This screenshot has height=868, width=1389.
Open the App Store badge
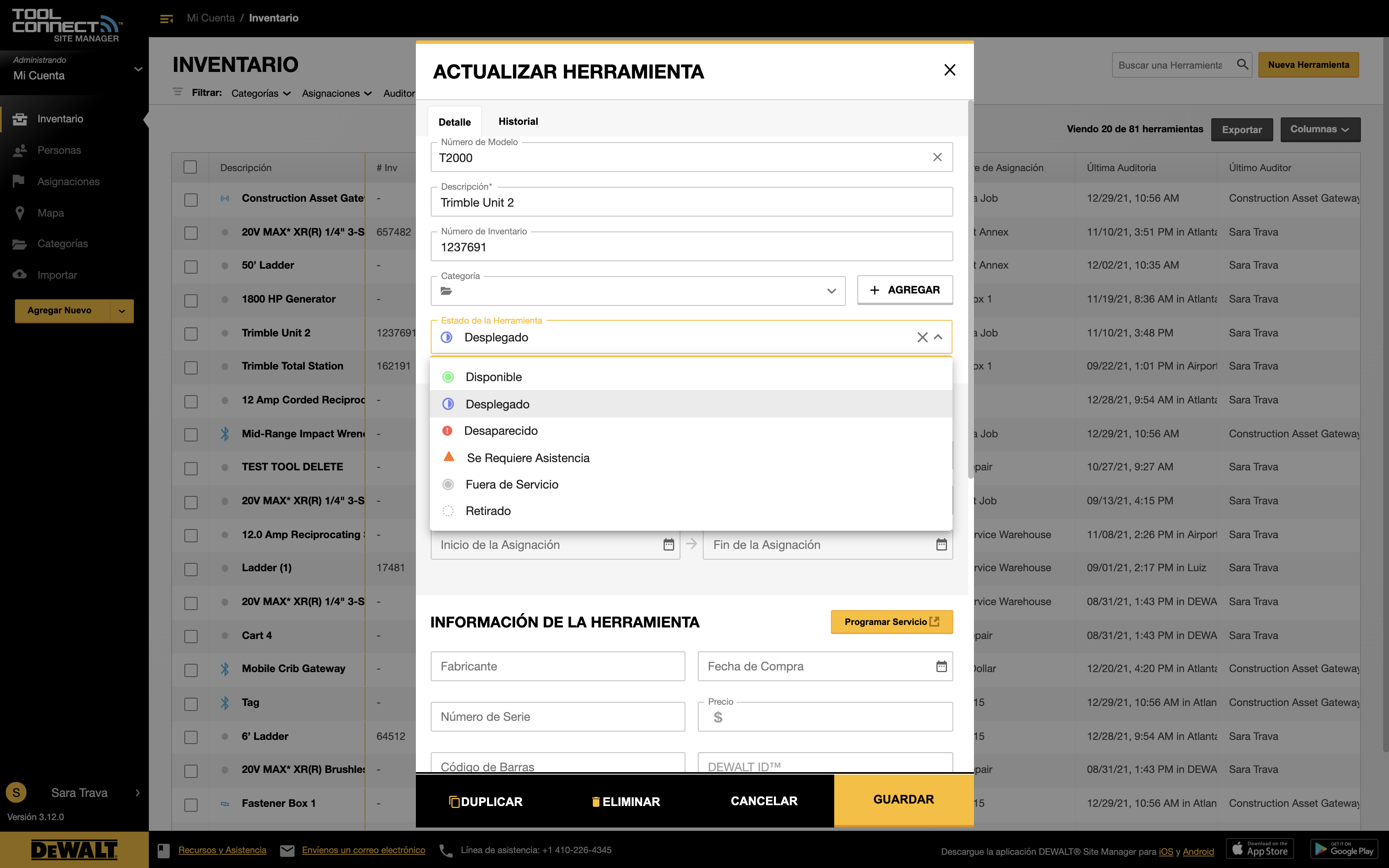point(1260,849)
